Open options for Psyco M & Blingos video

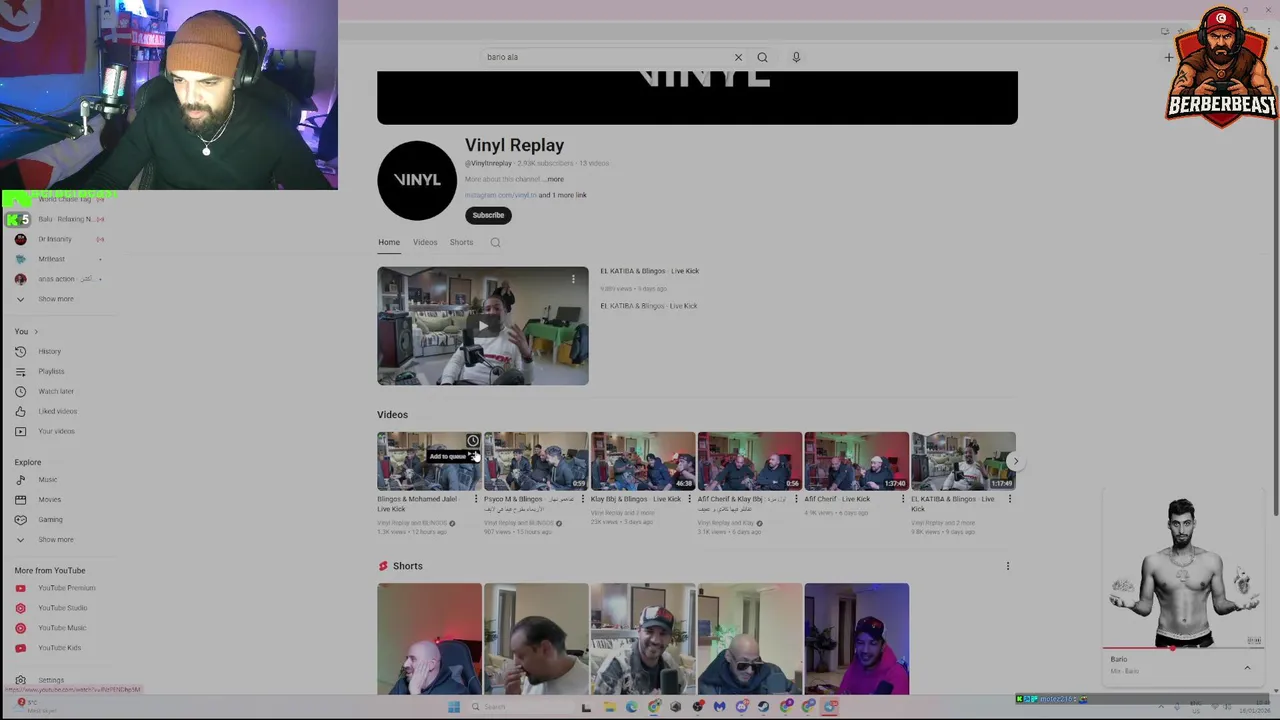coord(583,499)
